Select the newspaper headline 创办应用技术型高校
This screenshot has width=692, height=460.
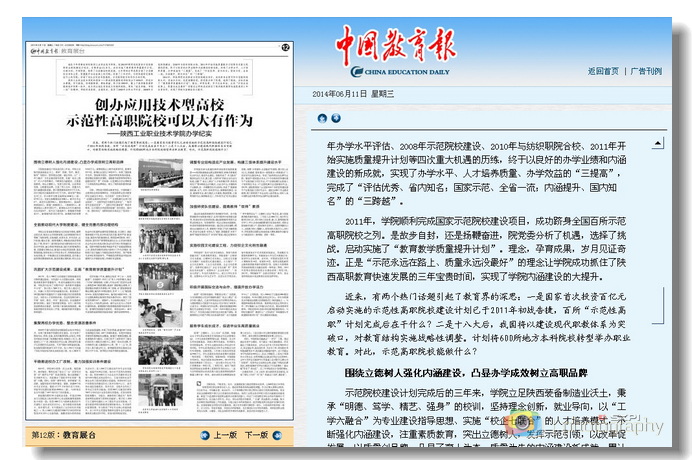click(x=158, y=103)
